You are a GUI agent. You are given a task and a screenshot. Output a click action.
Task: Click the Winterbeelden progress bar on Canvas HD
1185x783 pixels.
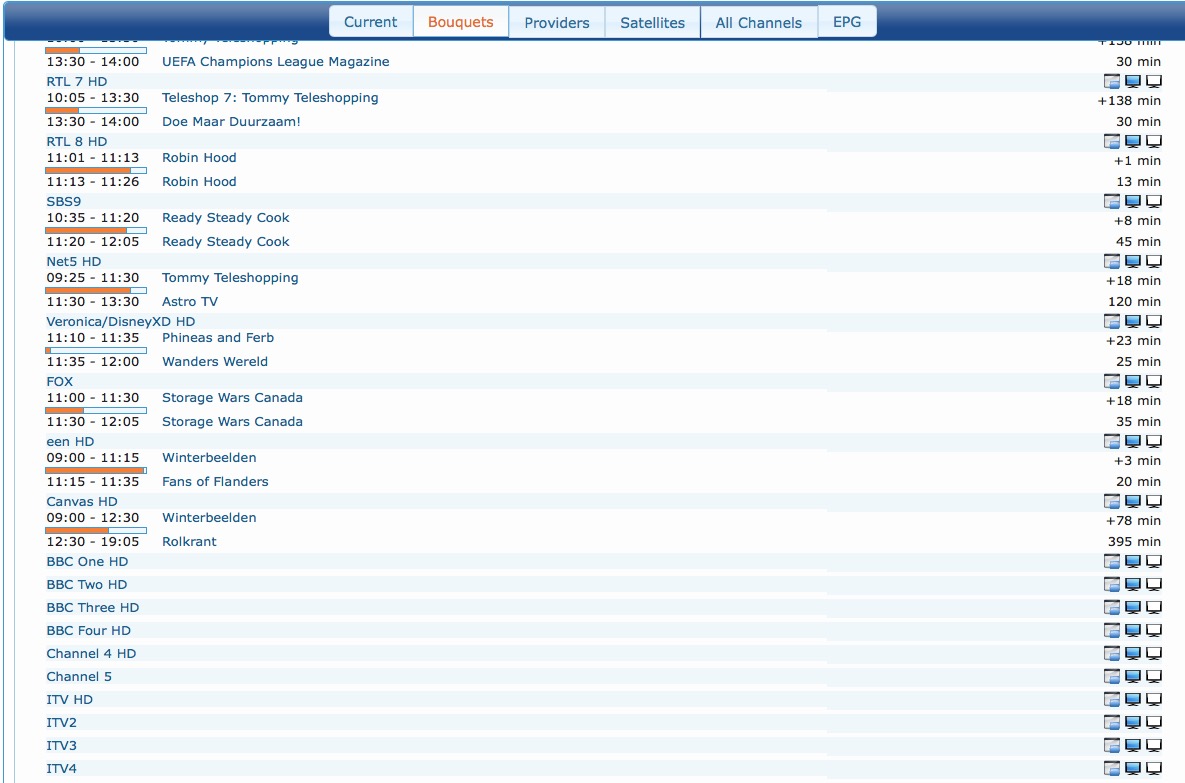point(96,531)
